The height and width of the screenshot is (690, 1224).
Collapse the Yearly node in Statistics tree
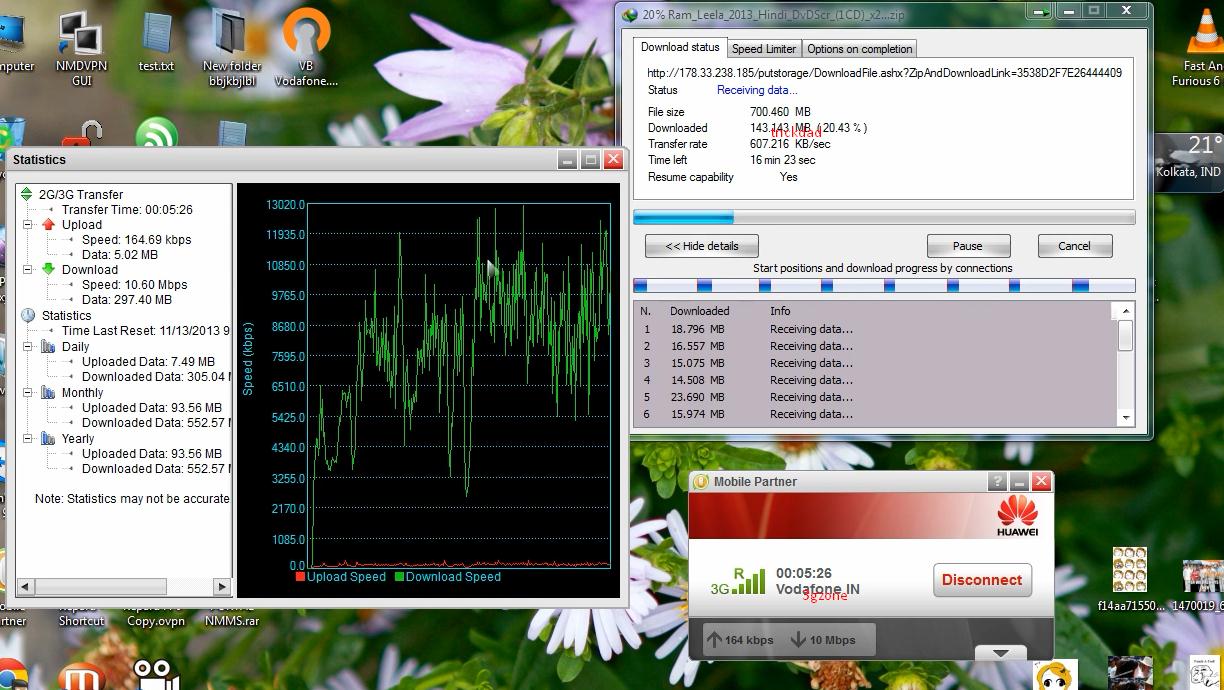point(28,438)
